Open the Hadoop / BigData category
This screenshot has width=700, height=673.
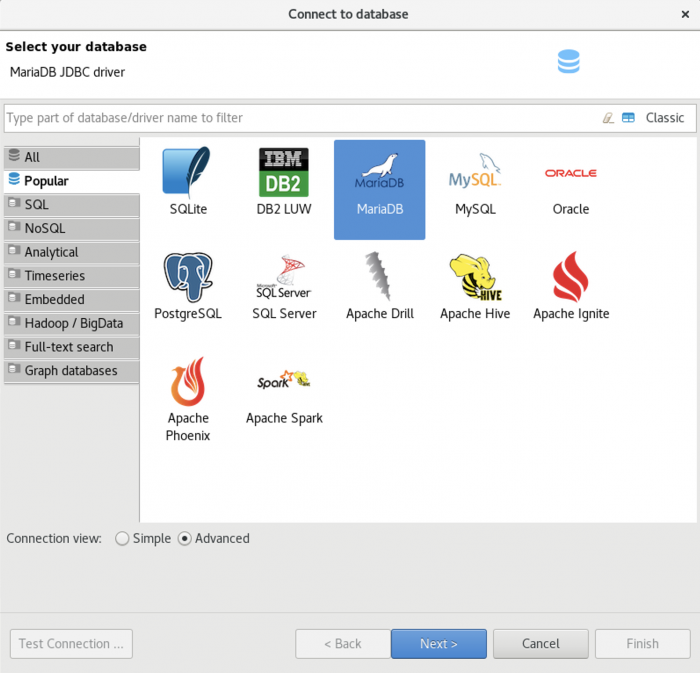click(72, 323)
